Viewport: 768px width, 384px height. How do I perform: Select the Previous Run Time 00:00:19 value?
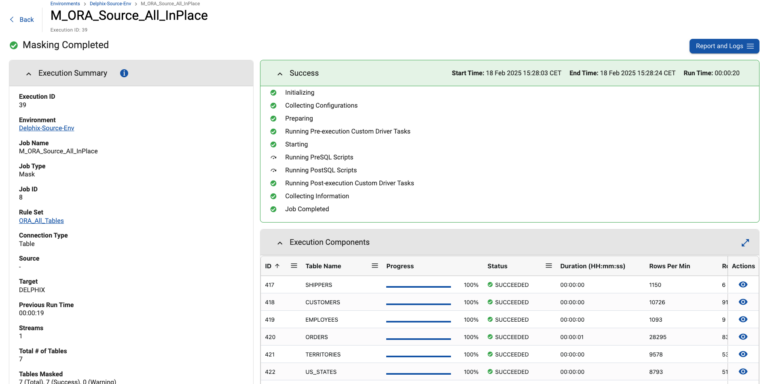pos(32,313)
